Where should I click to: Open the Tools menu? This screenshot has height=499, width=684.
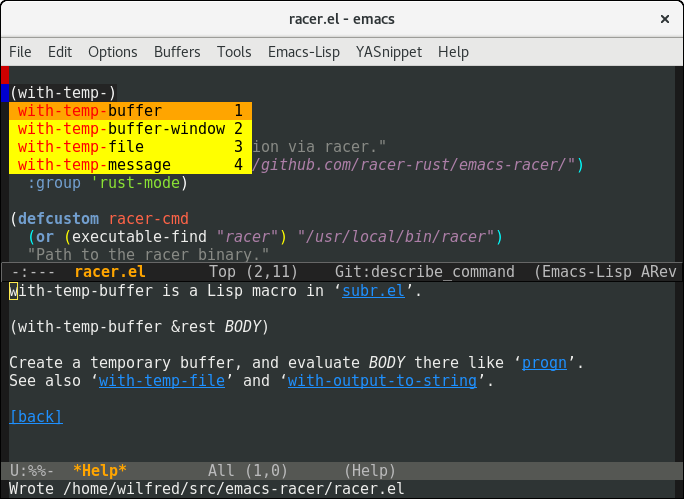[x=234, y=52]
